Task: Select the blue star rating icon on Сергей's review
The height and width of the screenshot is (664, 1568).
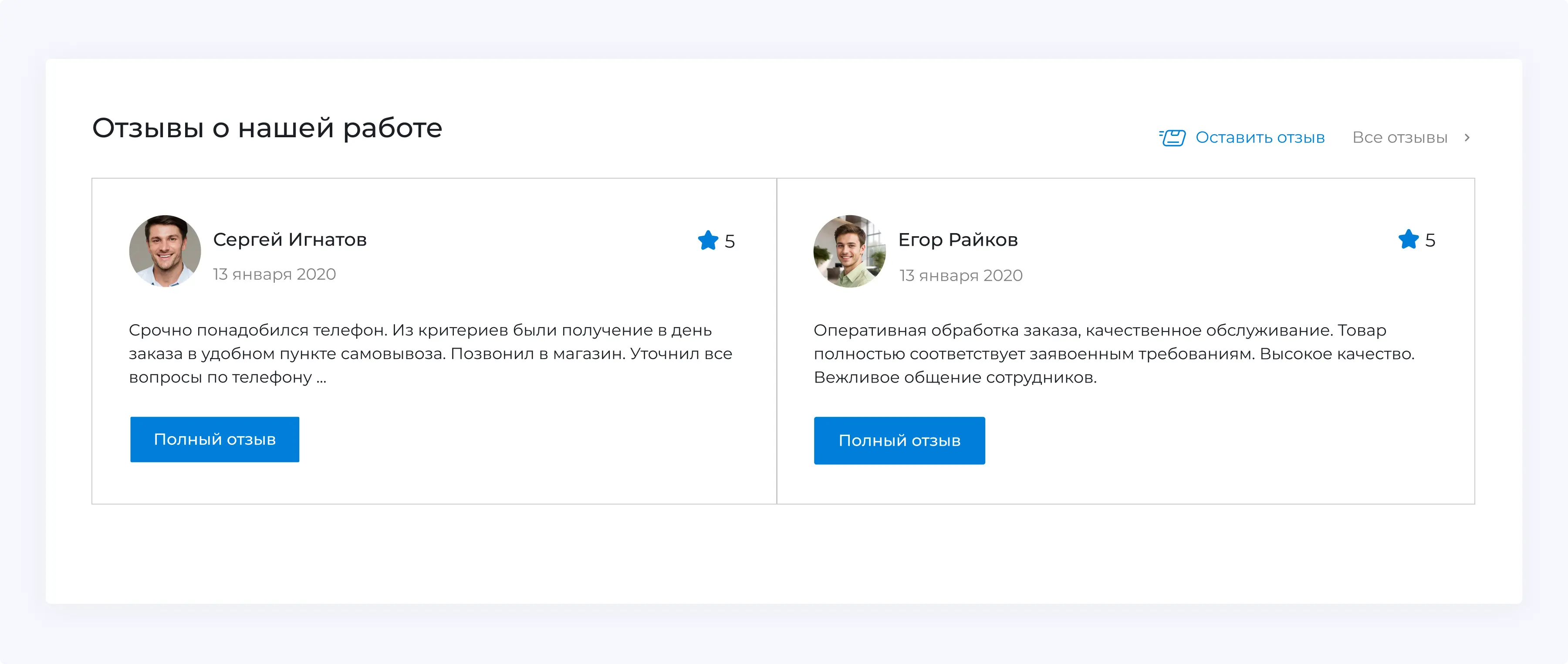Action: (x=708, y=241)
